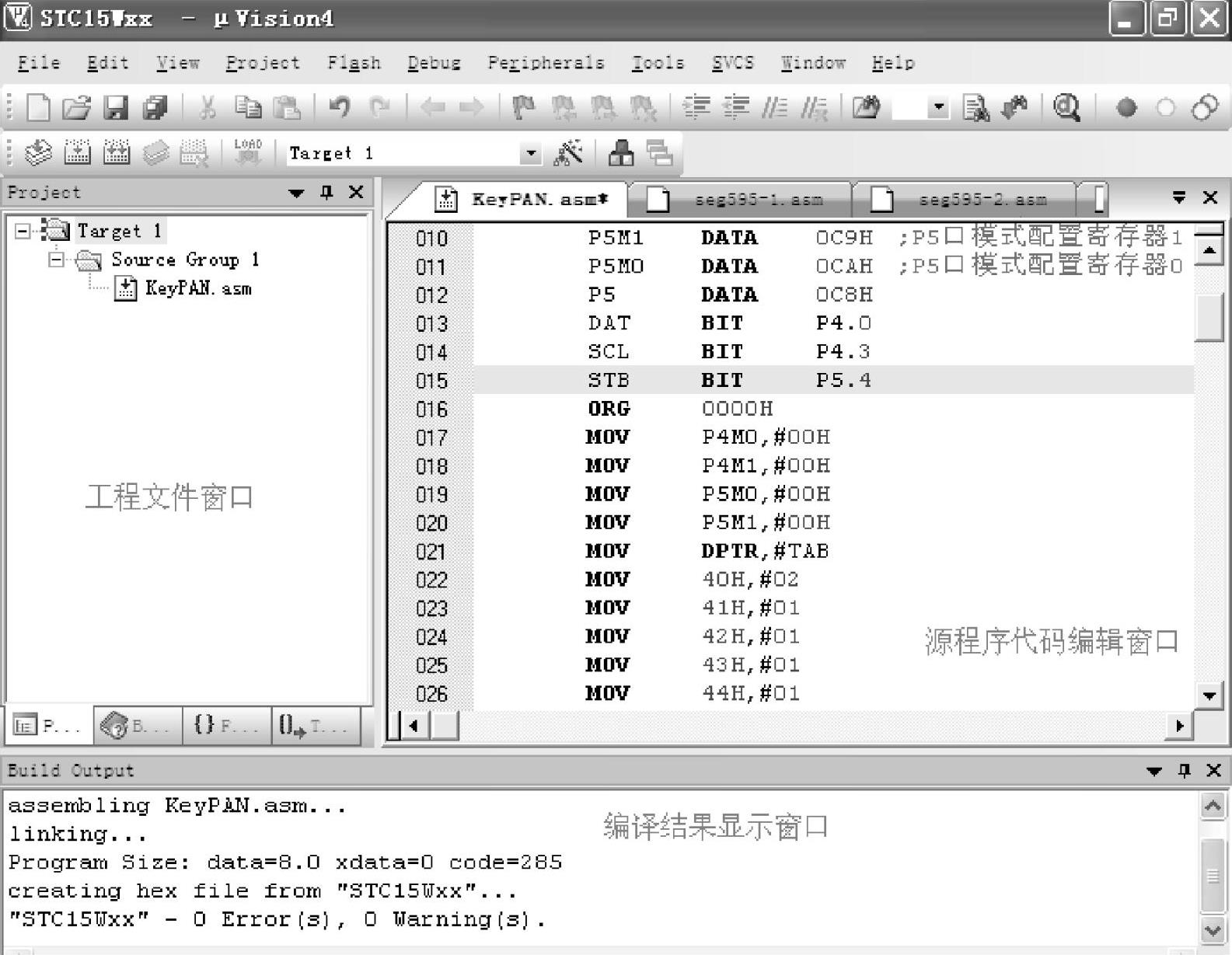Select KeyPAN.asm in the project tree
This screenshot has width=1232, height=955.
pos(197,289)
